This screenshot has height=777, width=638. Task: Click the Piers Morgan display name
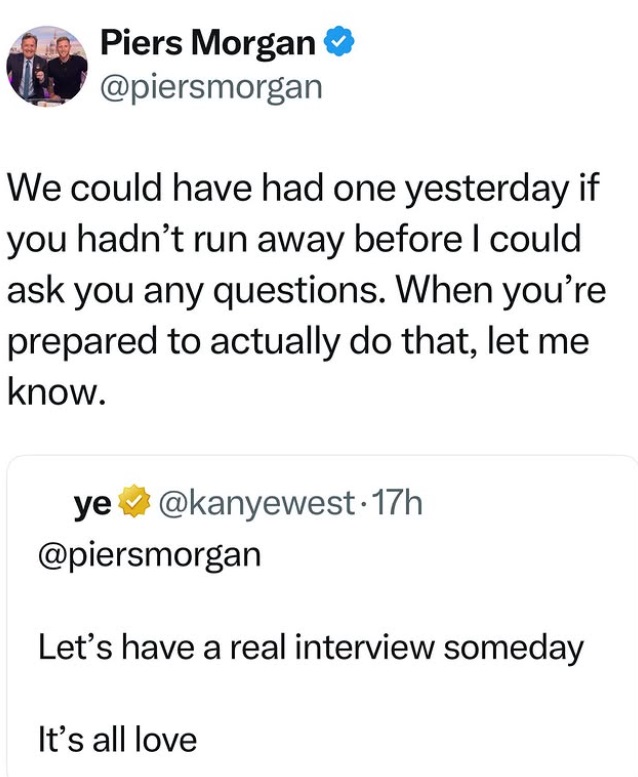(x=208, y=43)
